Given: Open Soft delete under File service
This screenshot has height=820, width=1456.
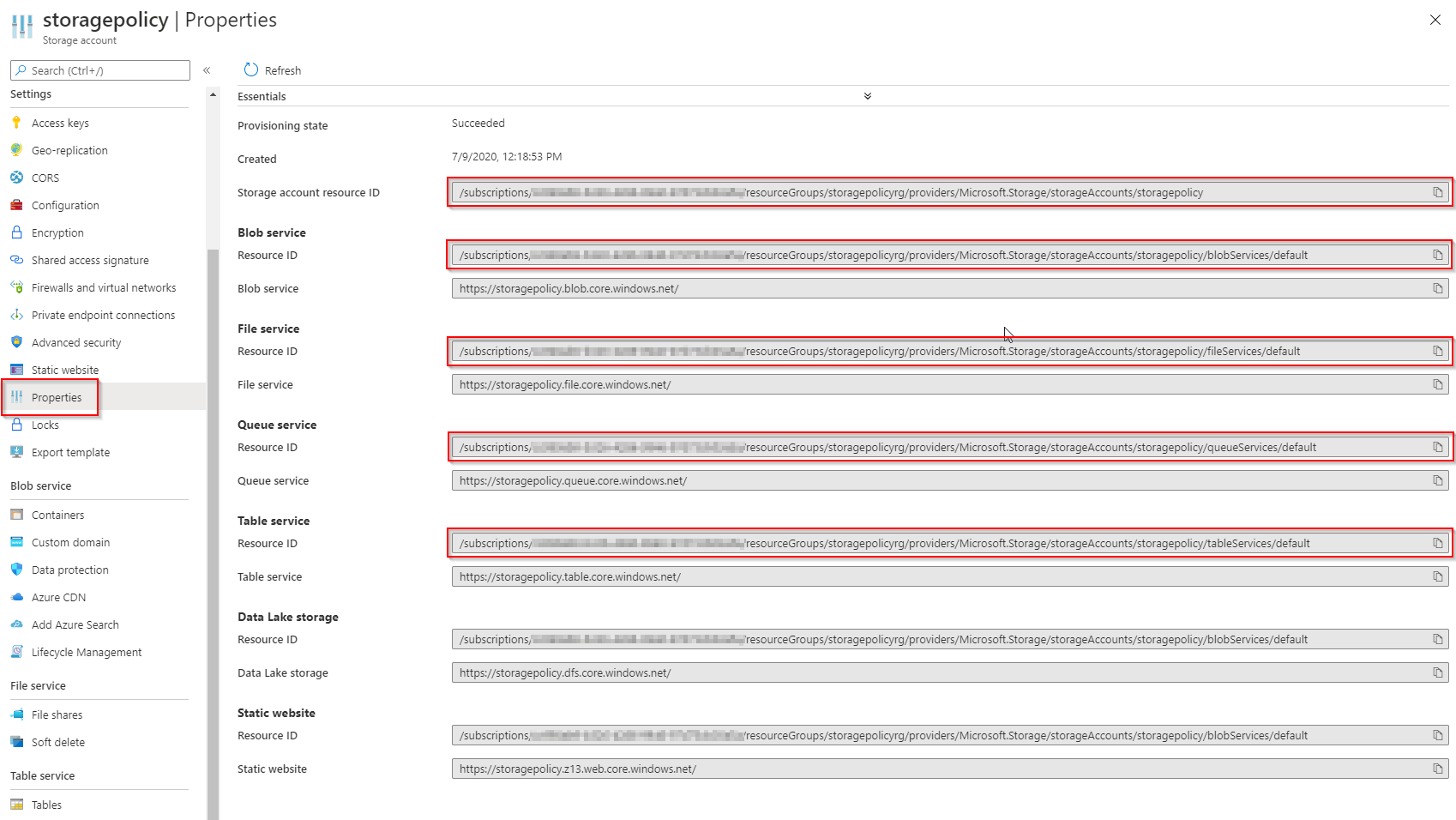Looking at the screenshot, I should (x=58, y=742).
